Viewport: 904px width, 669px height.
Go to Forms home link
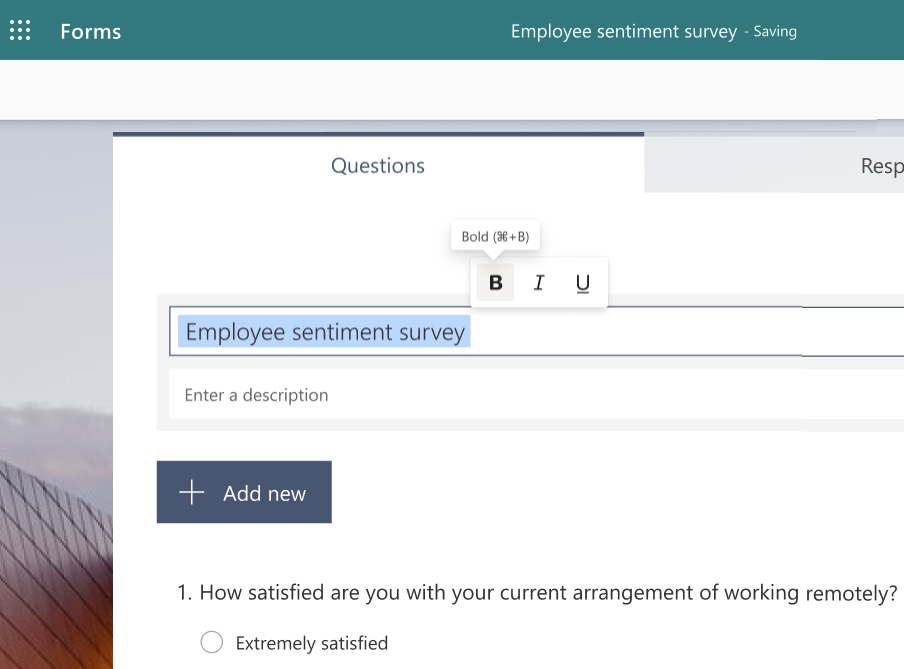pos(90,31)
